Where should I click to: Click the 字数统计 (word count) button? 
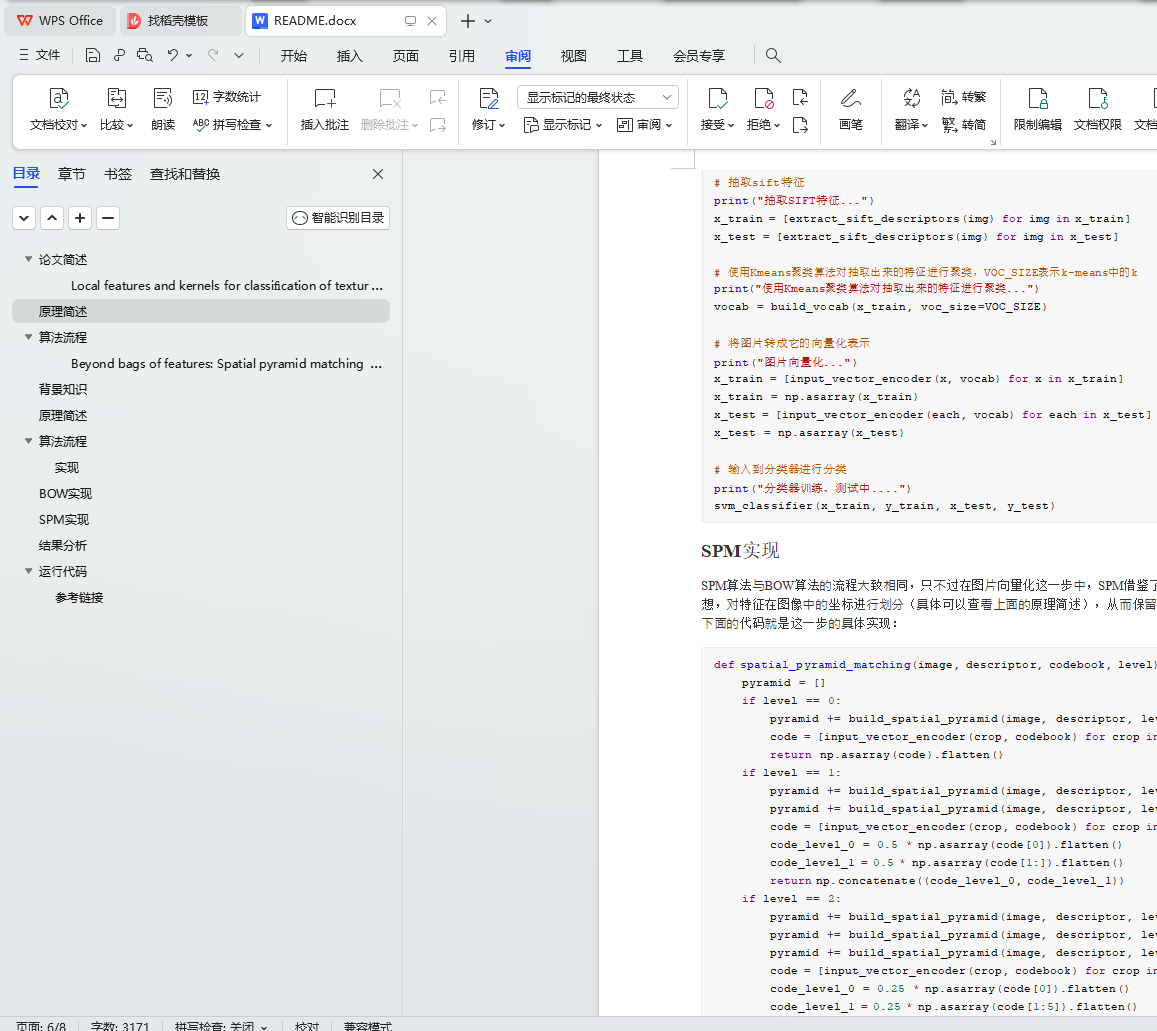[227, 97]
